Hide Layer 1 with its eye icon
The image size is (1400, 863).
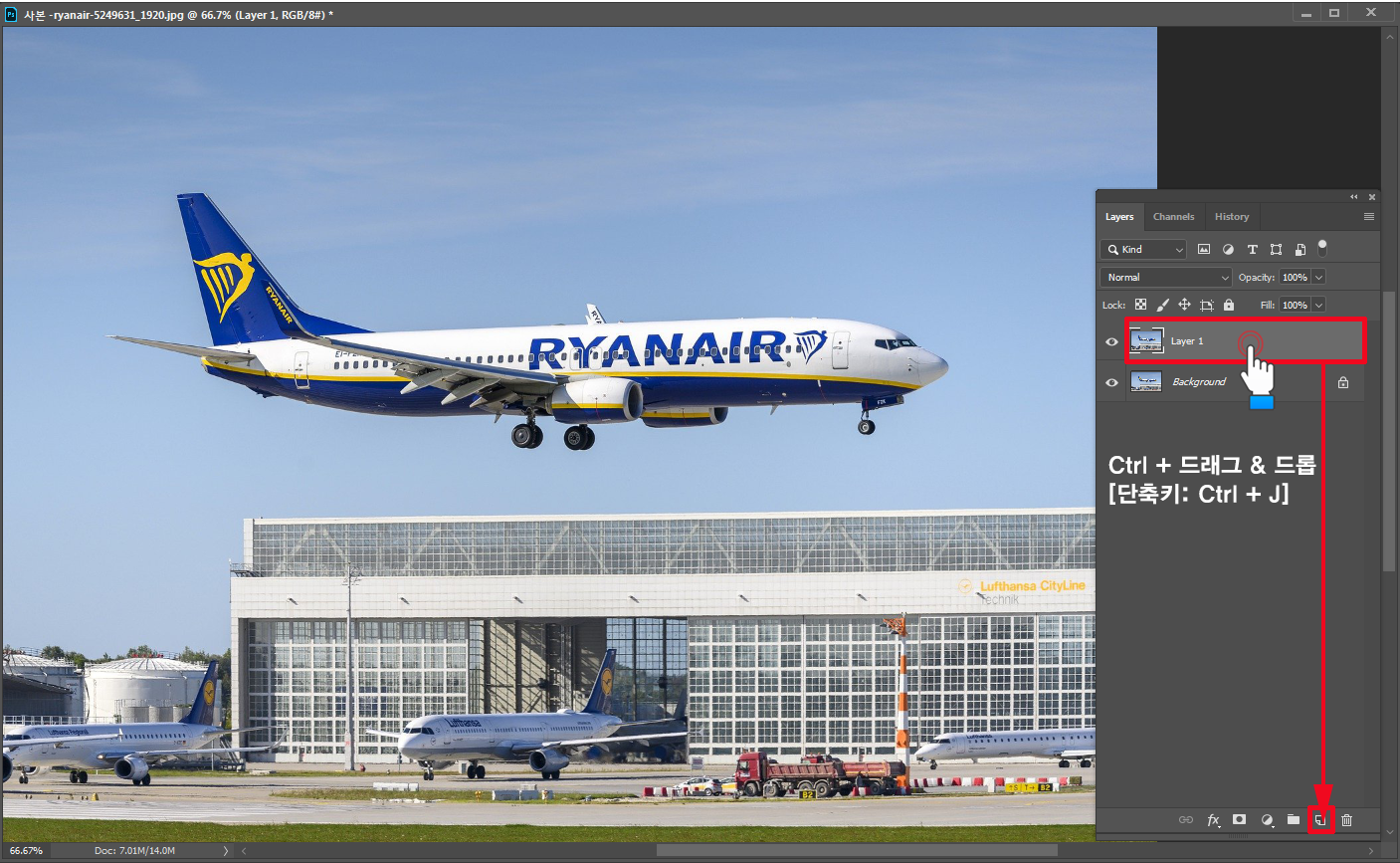point(1111,341)
